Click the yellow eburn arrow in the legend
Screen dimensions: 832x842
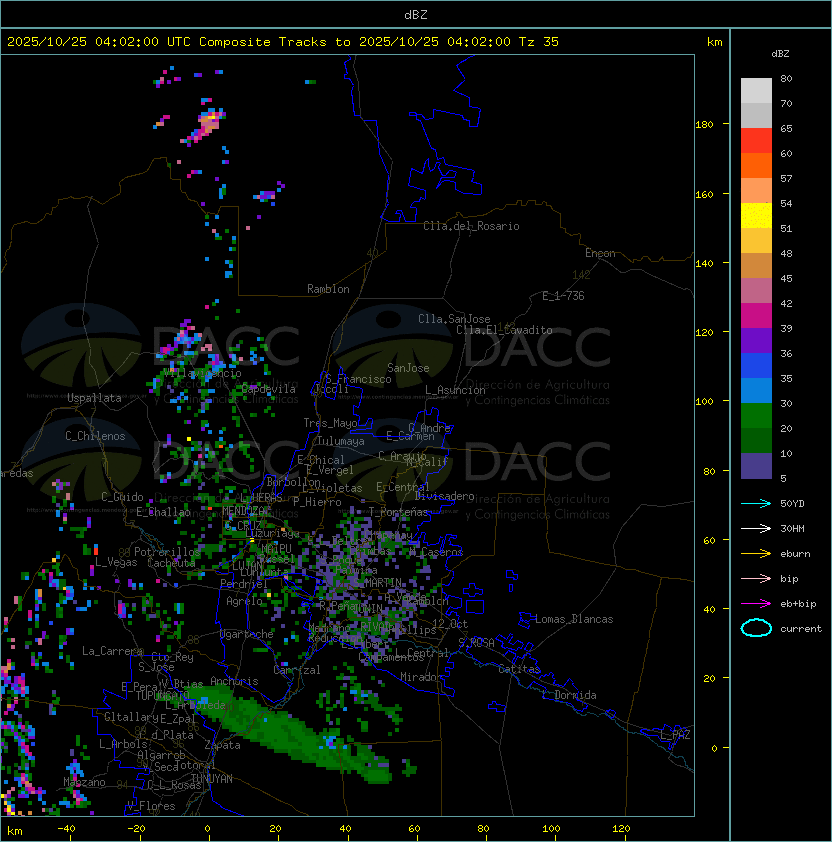pos(756,553)
